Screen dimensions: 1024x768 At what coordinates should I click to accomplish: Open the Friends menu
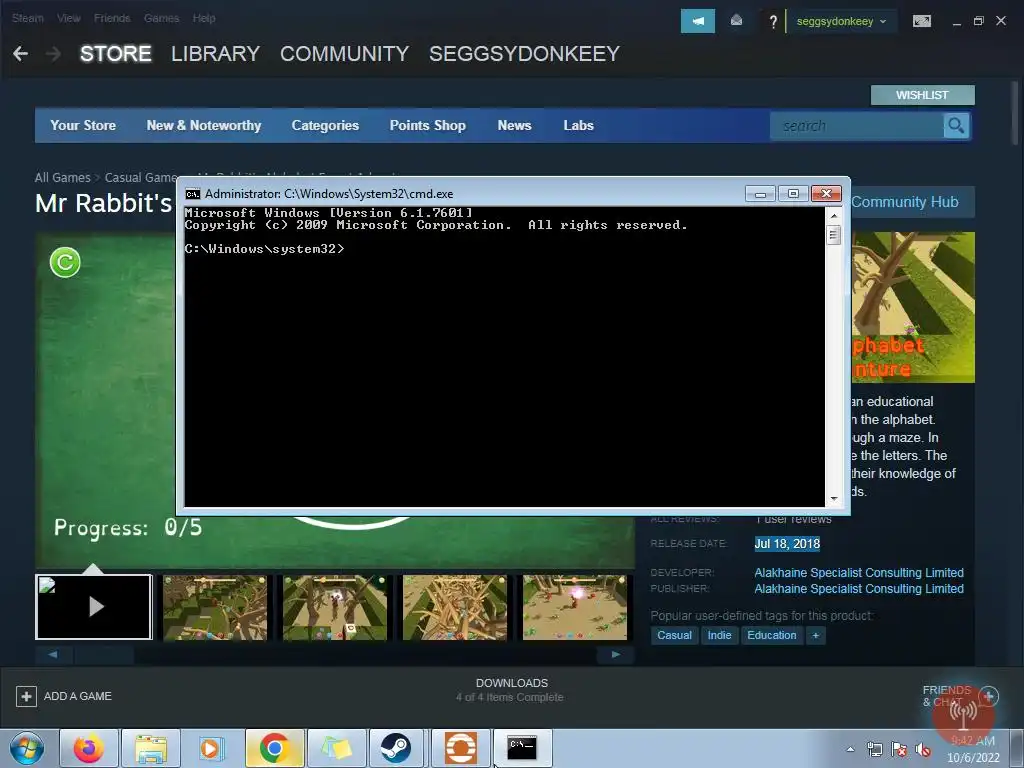click(x=112, y=18)
